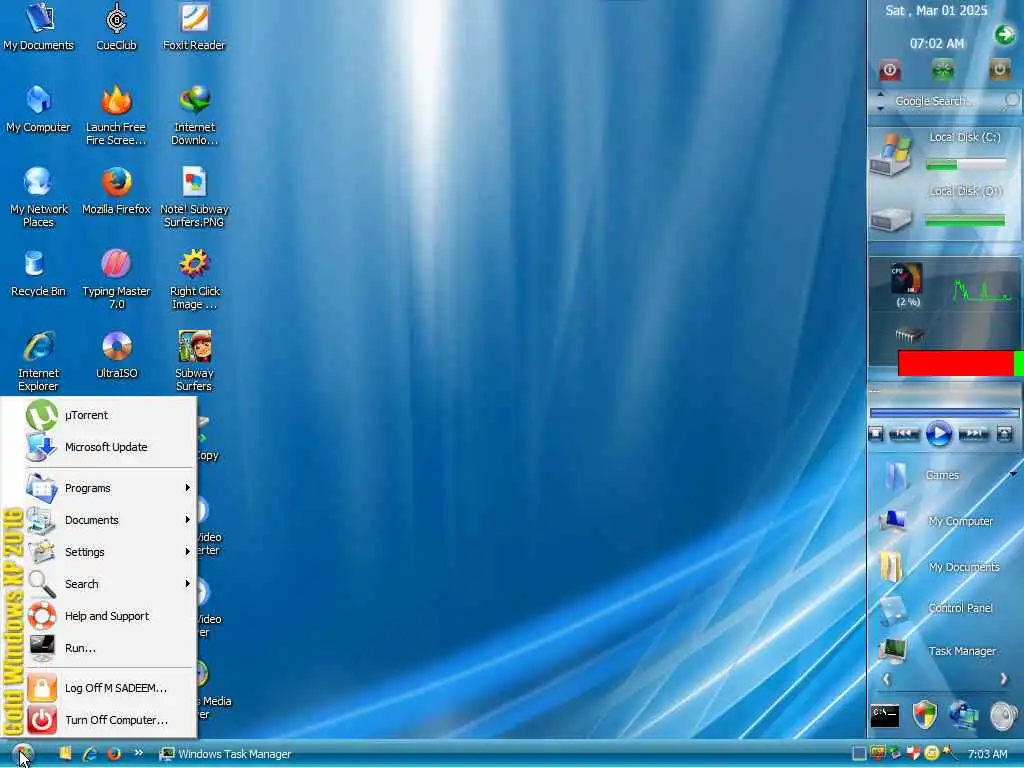Open µTorrent from the Start menu
Image resolution: width=1024 pixels, height=768 pixels.
[110, 415]
